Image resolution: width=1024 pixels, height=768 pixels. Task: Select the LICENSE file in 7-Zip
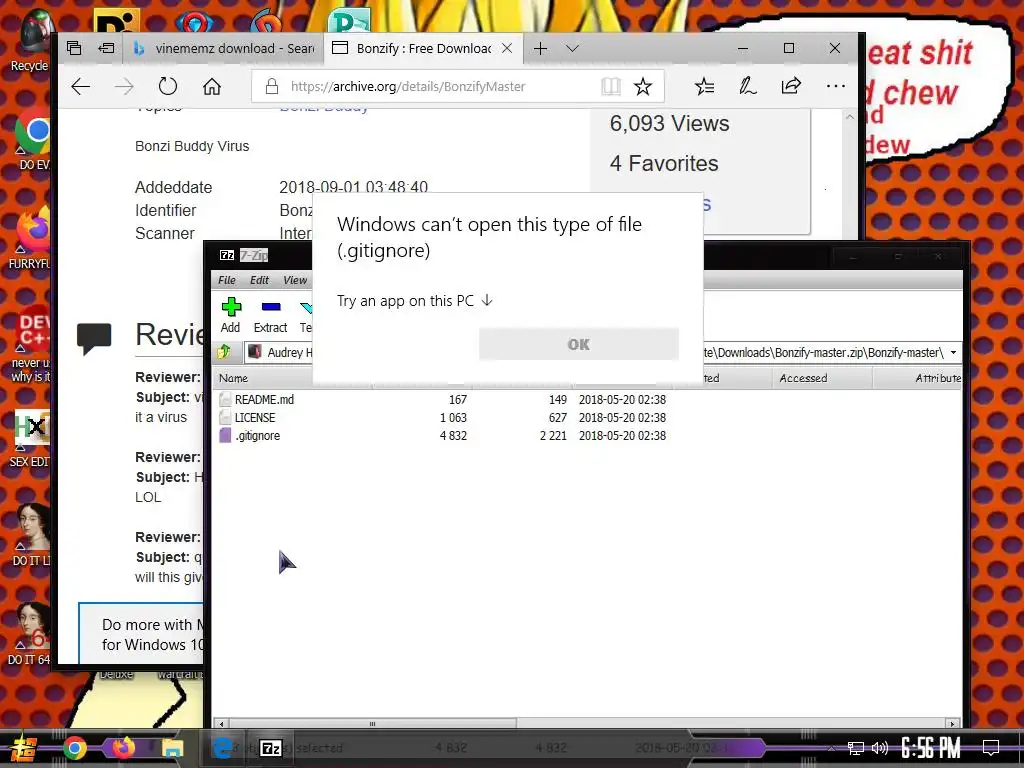pyautogui.click(x=255, y=418)
